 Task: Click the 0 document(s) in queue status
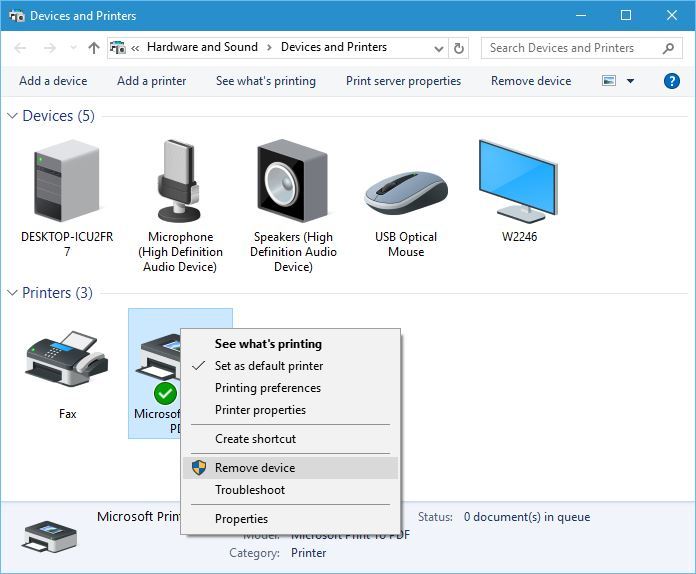(527, 517)
